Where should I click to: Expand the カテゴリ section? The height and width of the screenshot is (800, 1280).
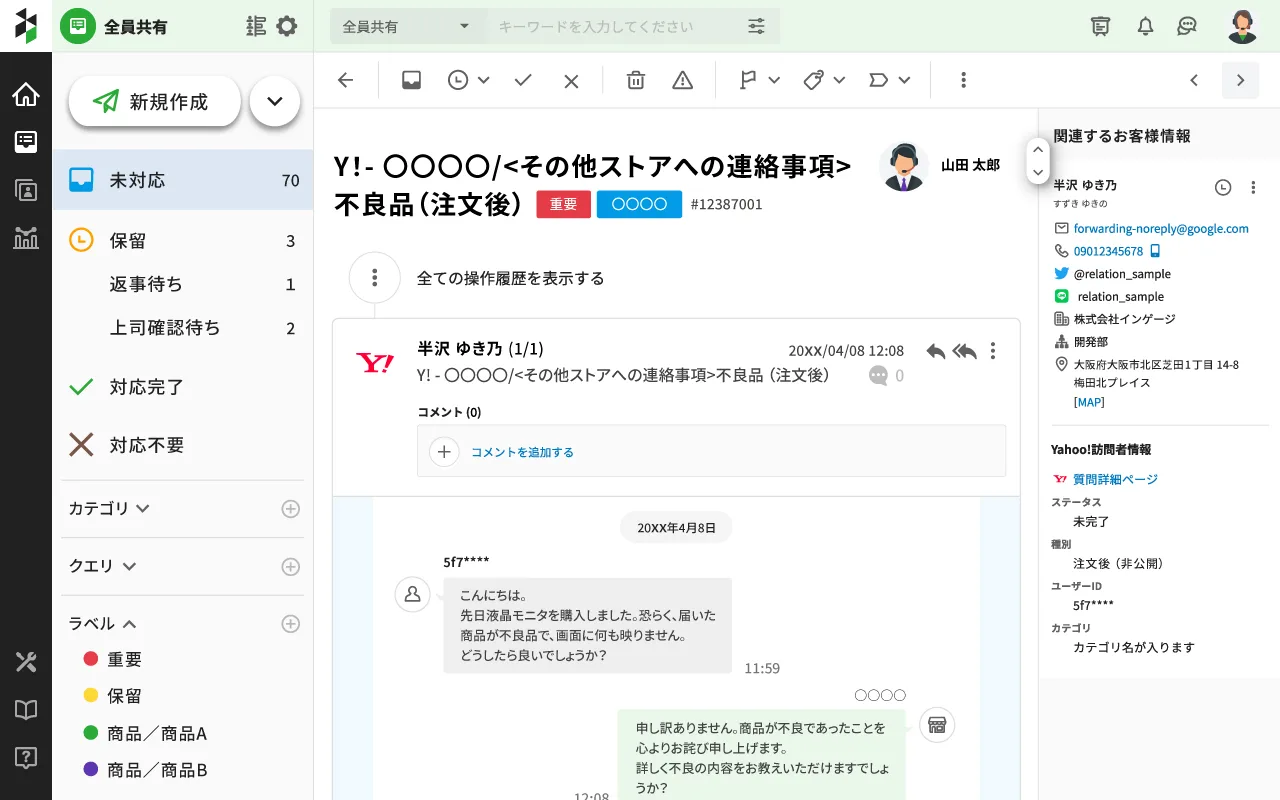109,508
